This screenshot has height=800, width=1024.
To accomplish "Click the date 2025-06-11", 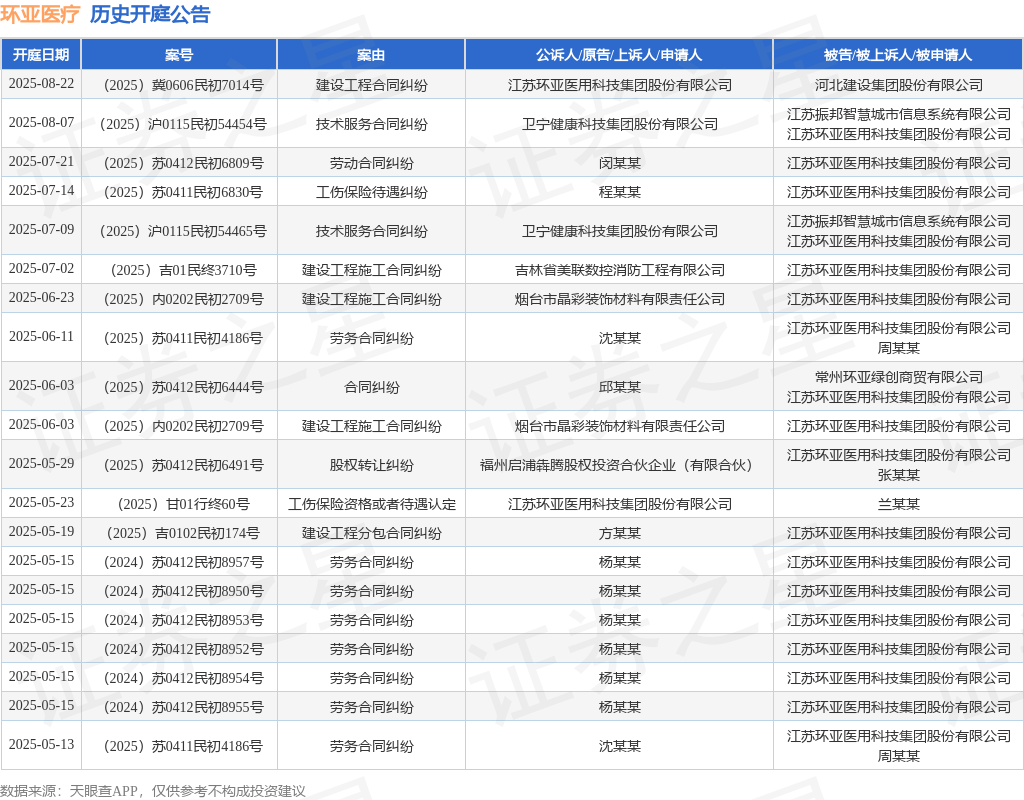I will point(41,336).
